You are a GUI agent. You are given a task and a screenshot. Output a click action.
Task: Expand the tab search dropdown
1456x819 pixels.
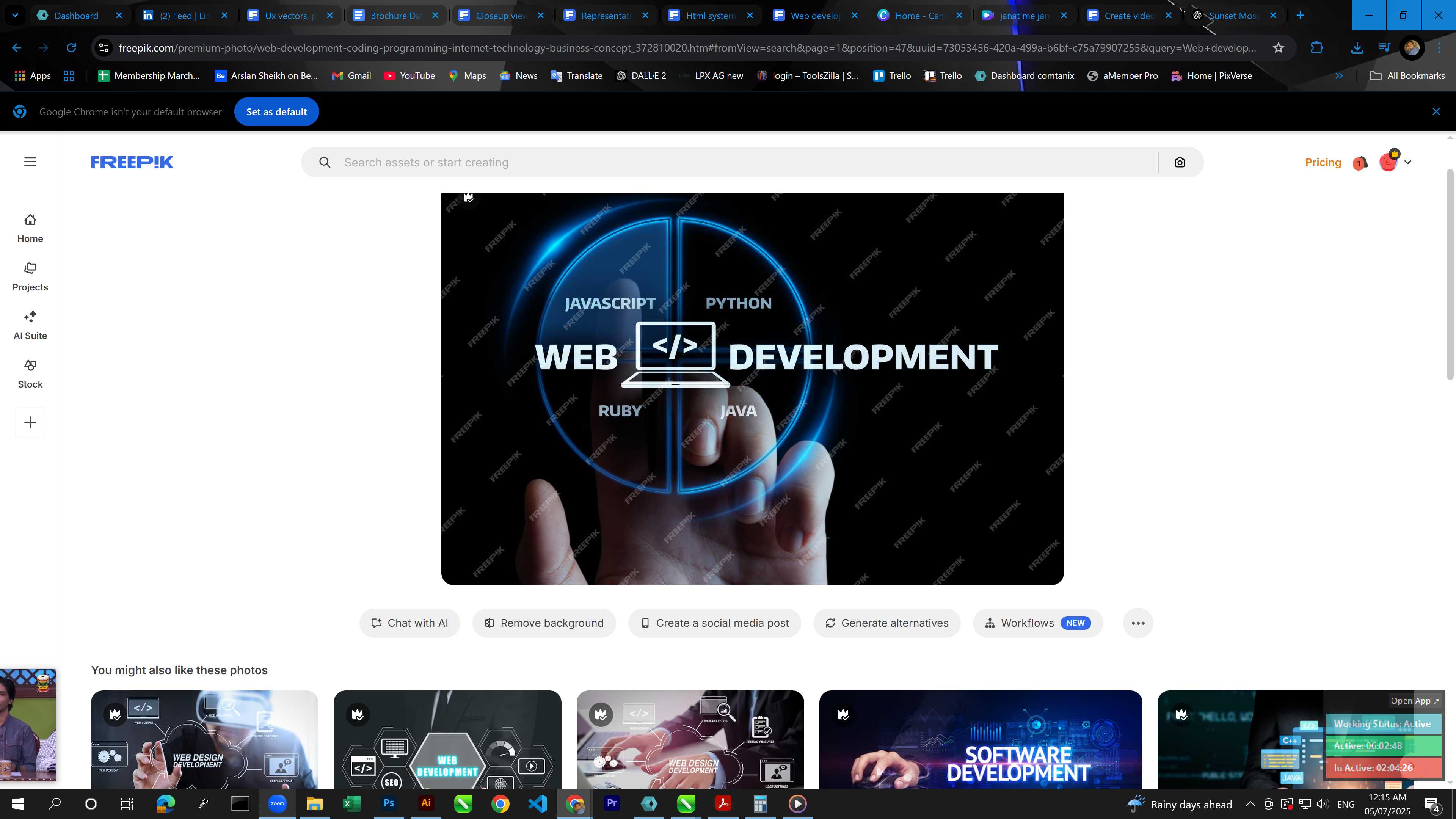click(x=15, y=15)
